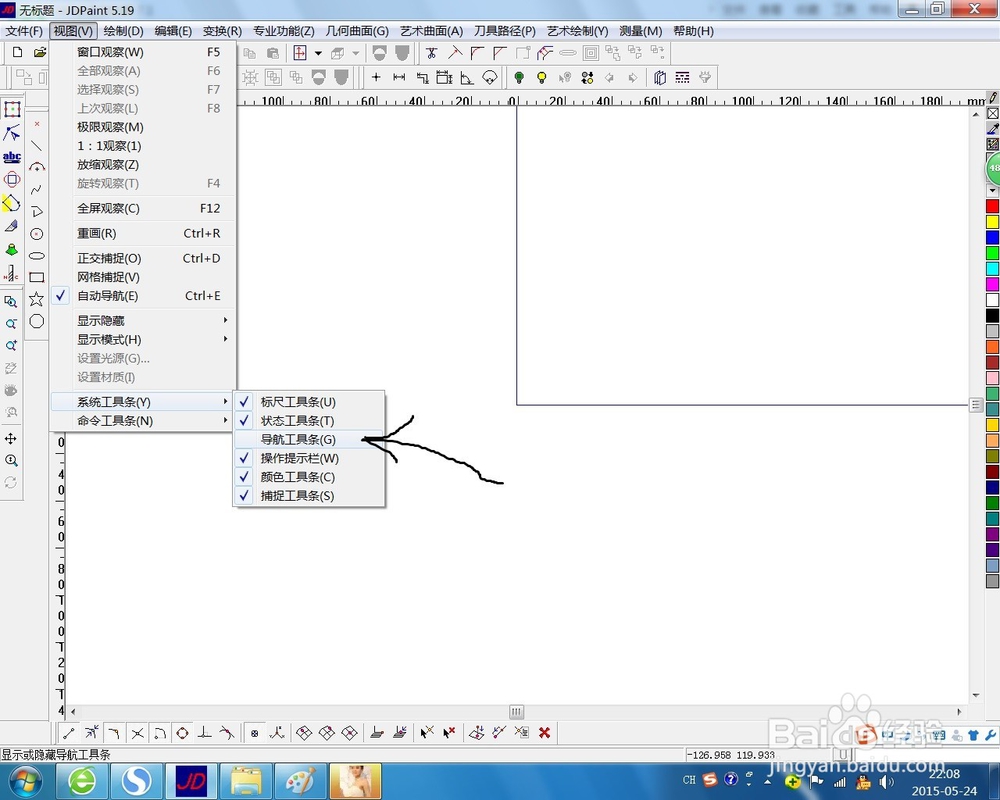Toggle 状态工具条(T) checkbox item
1000x800 pixels.
point(309,421)
